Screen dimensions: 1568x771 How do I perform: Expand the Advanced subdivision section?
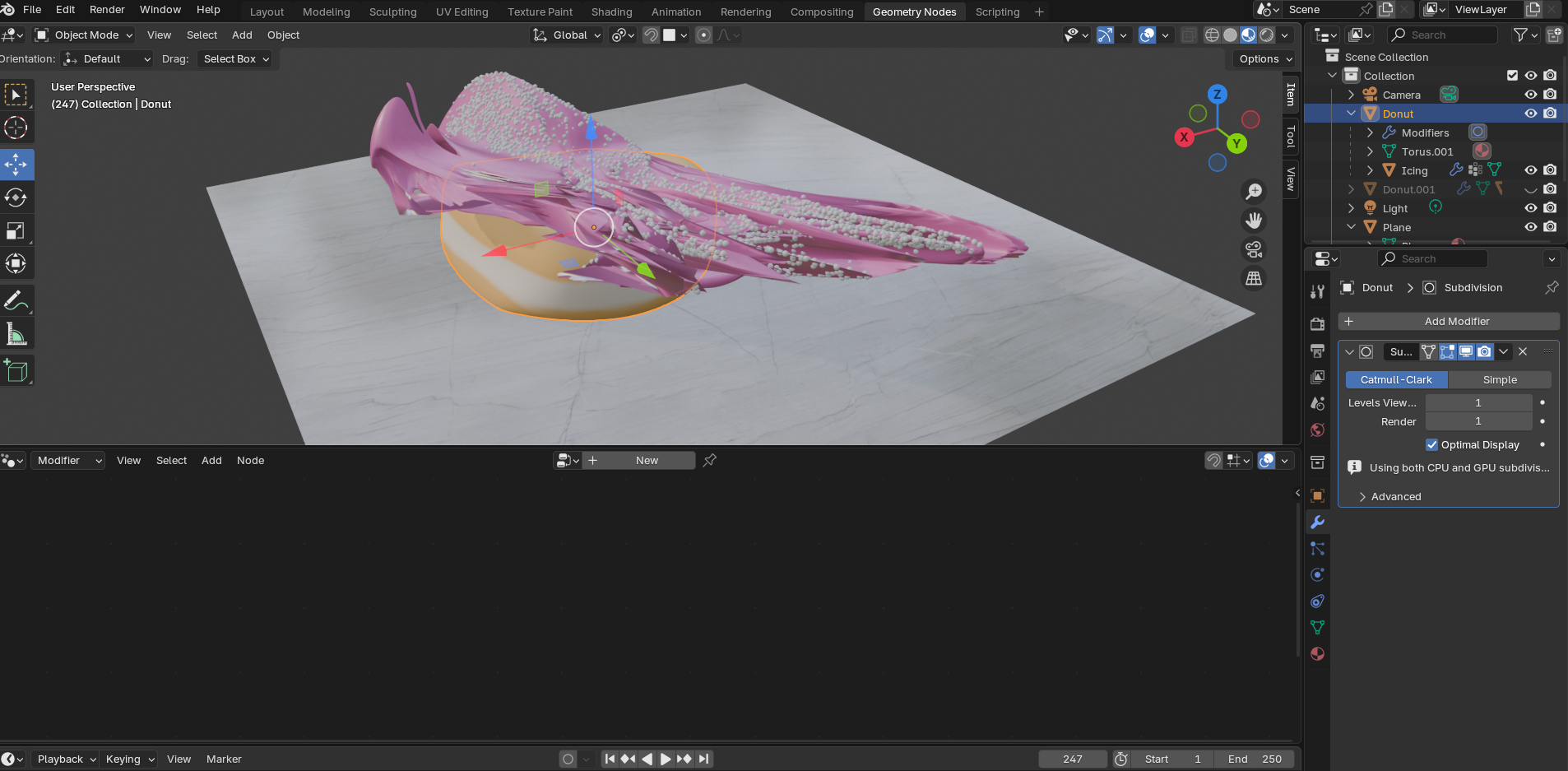(1395, 497)
